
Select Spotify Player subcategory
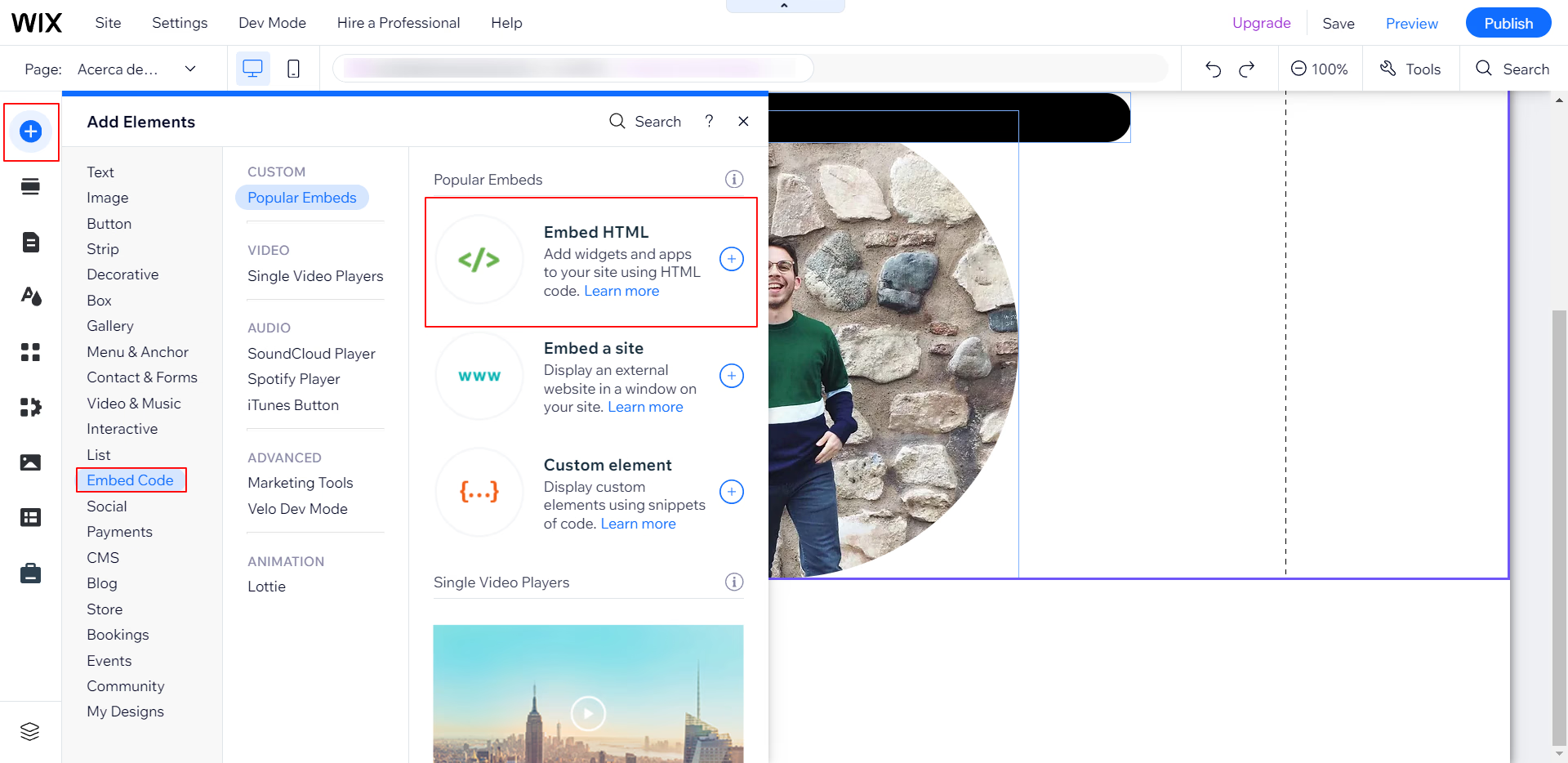click(x=294, y=379)
